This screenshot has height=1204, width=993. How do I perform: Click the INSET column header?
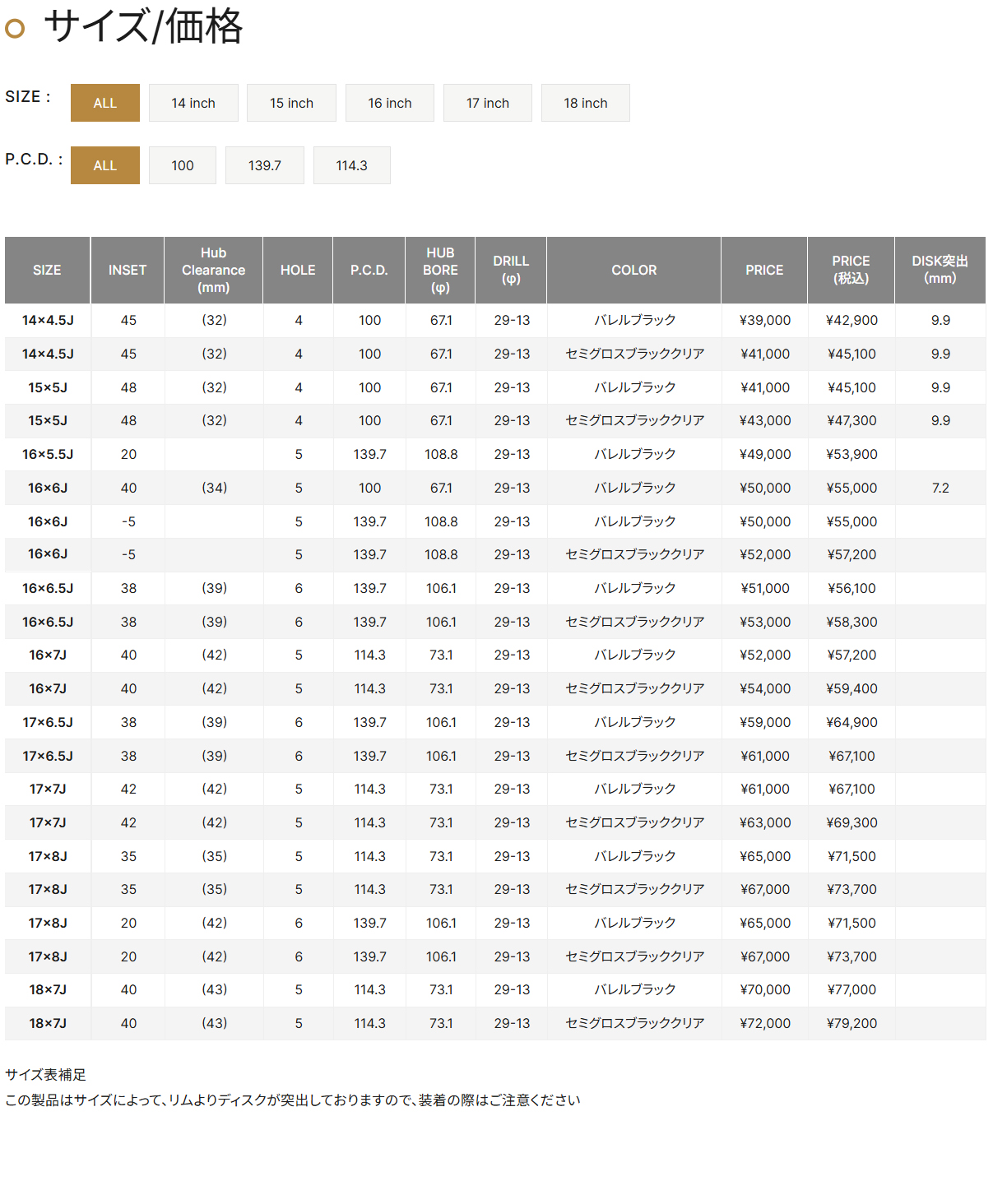pos(128,270)
